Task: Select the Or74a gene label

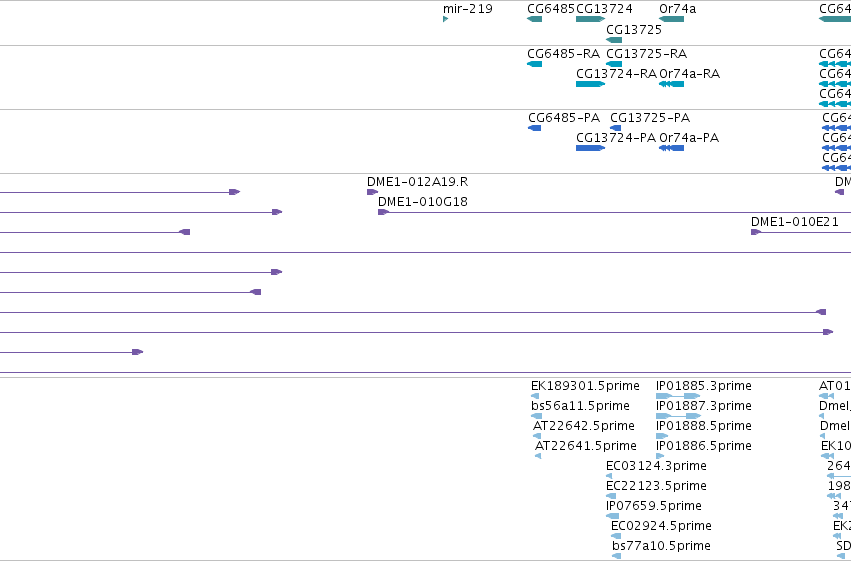Action: (x=677, y=9)
